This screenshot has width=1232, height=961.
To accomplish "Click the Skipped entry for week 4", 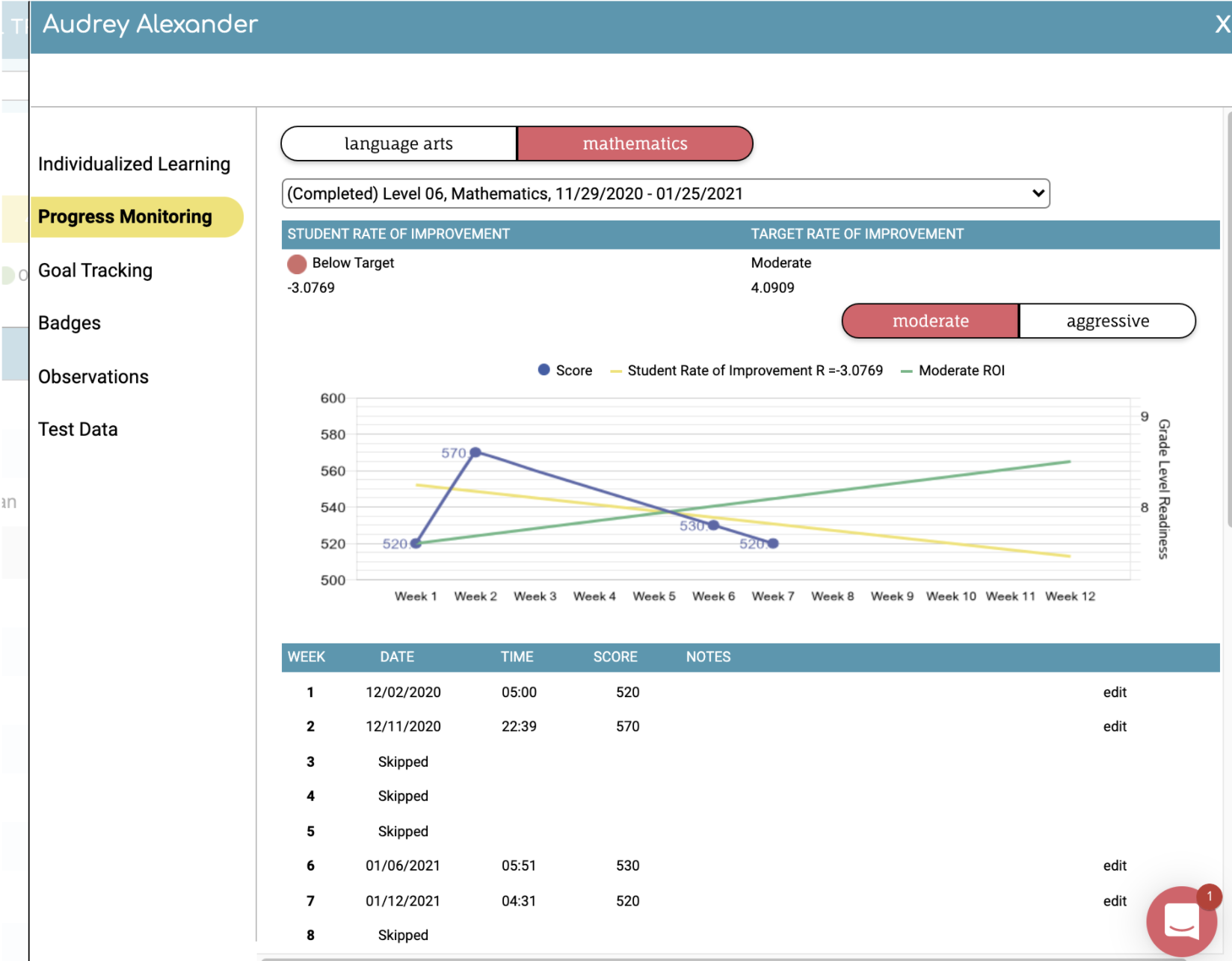I will coord(404,797).
